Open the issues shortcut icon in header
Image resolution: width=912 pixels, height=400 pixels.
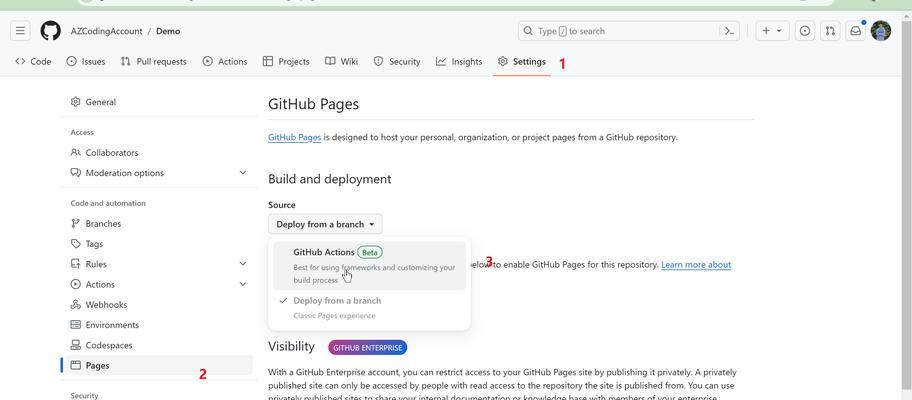[805, 31]
